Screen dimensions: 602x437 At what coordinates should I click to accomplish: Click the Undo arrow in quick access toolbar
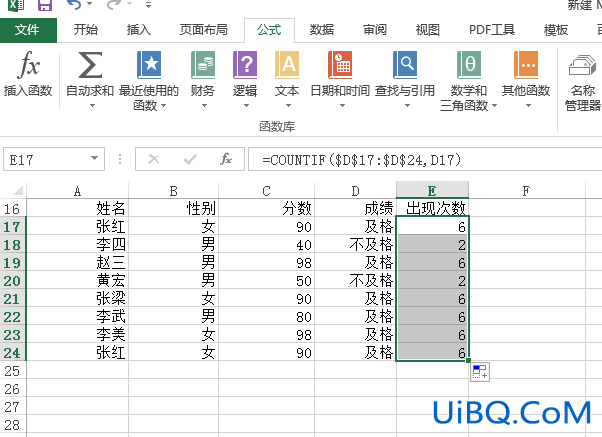click(x=74, y=5)
